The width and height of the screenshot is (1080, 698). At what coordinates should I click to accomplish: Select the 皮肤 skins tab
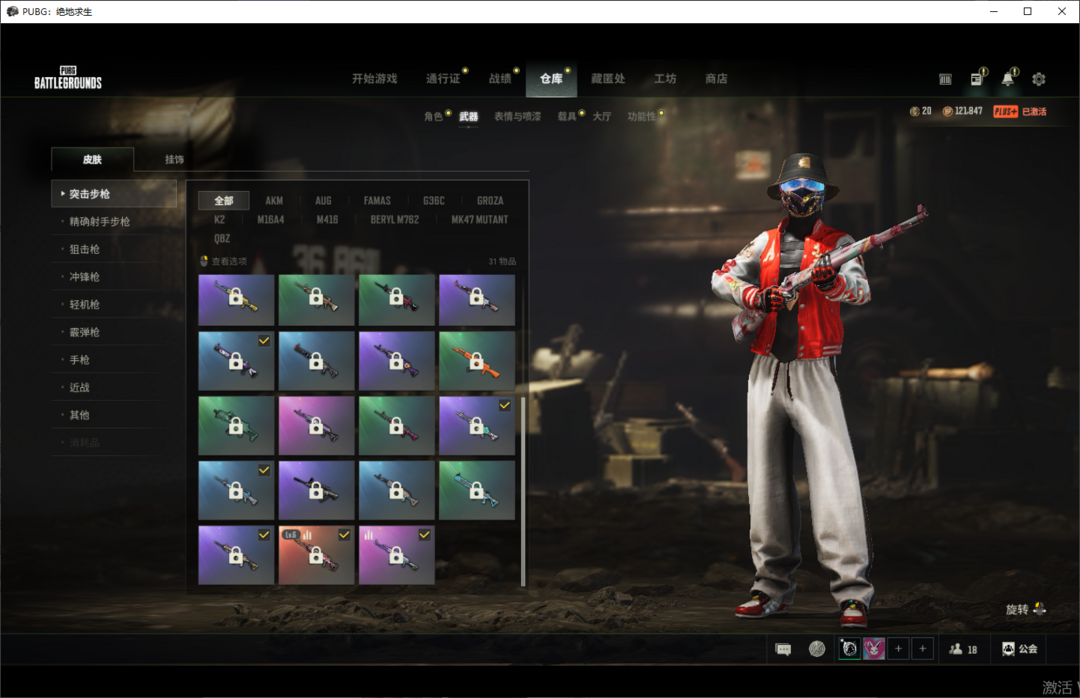click(x=92, y=159)
